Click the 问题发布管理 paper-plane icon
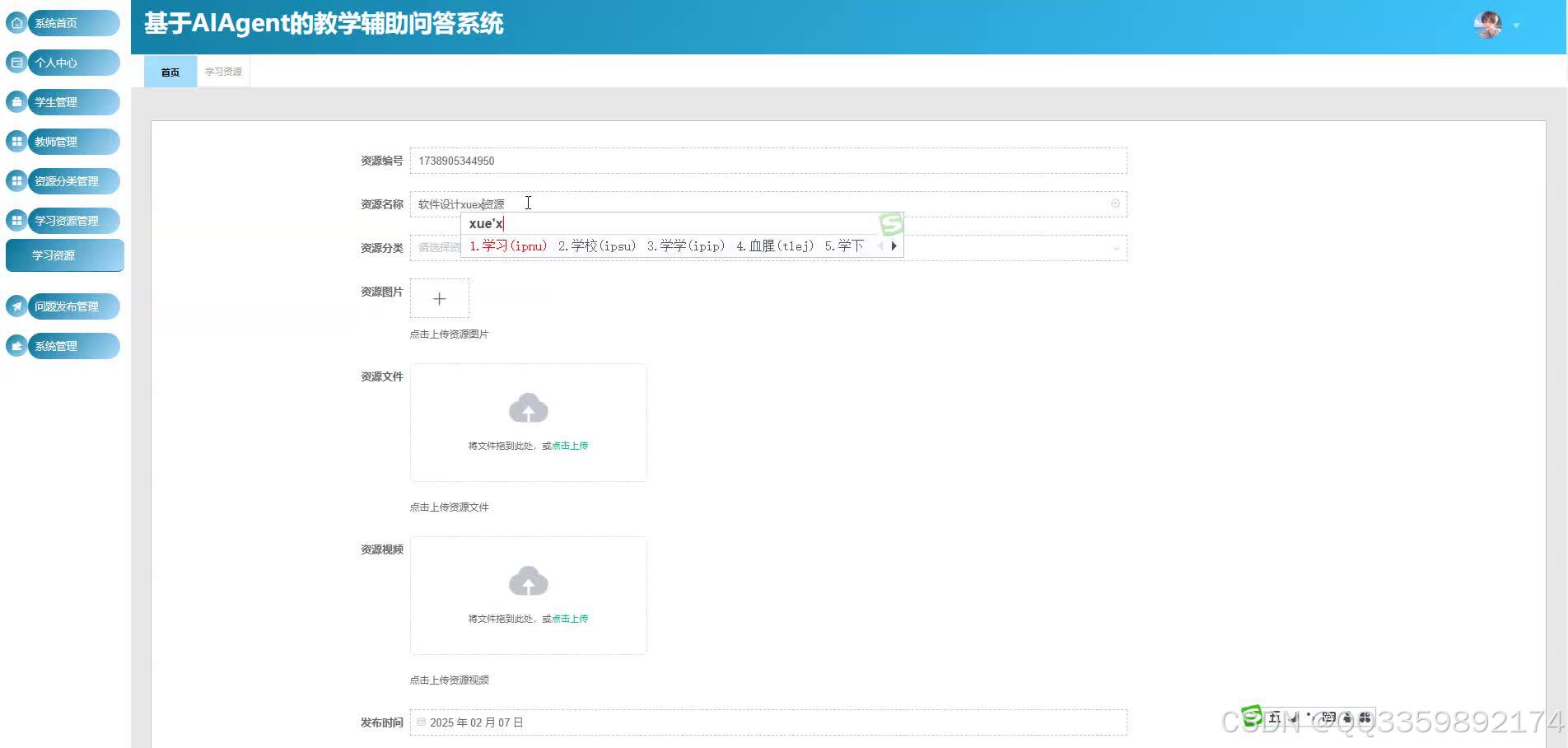Image resolution: width=1568 pixels, height=748 pixels. tap(16, 306)
